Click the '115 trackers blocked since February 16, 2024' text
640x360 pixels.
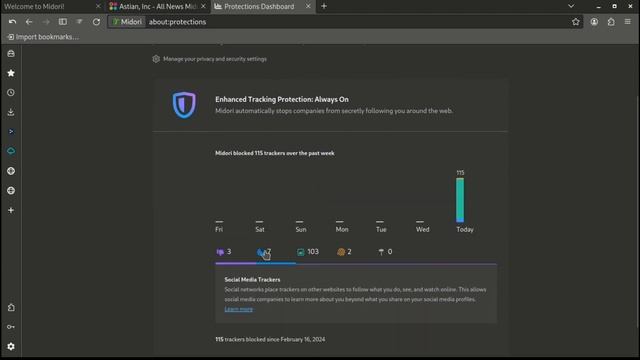pos(270,339)
